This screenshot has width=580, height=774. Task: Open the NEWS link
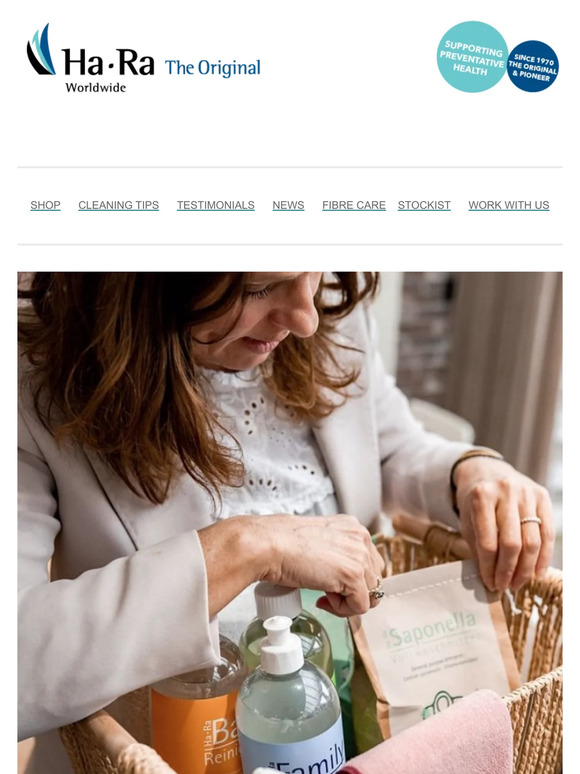(x=288, y=205)
